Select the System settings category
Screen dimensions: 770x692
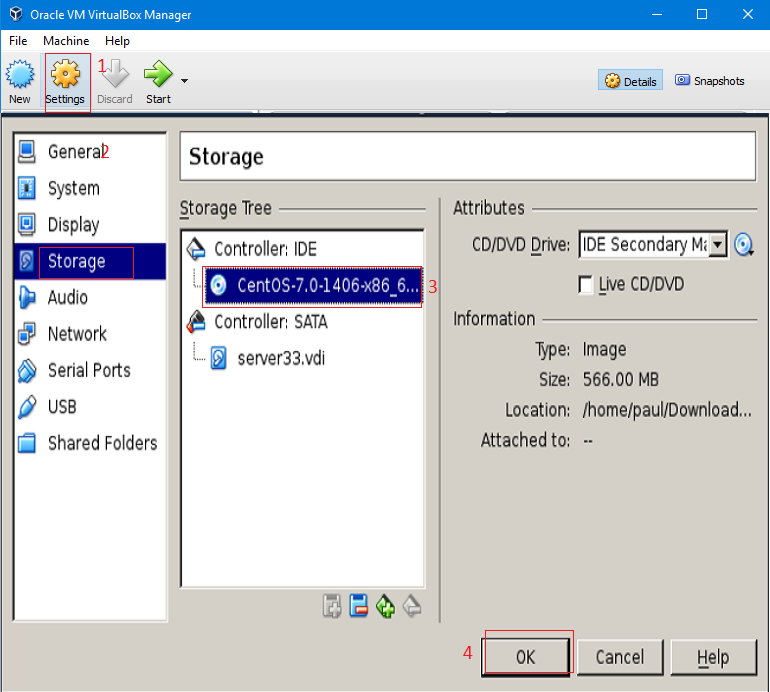tap(90, 188)
